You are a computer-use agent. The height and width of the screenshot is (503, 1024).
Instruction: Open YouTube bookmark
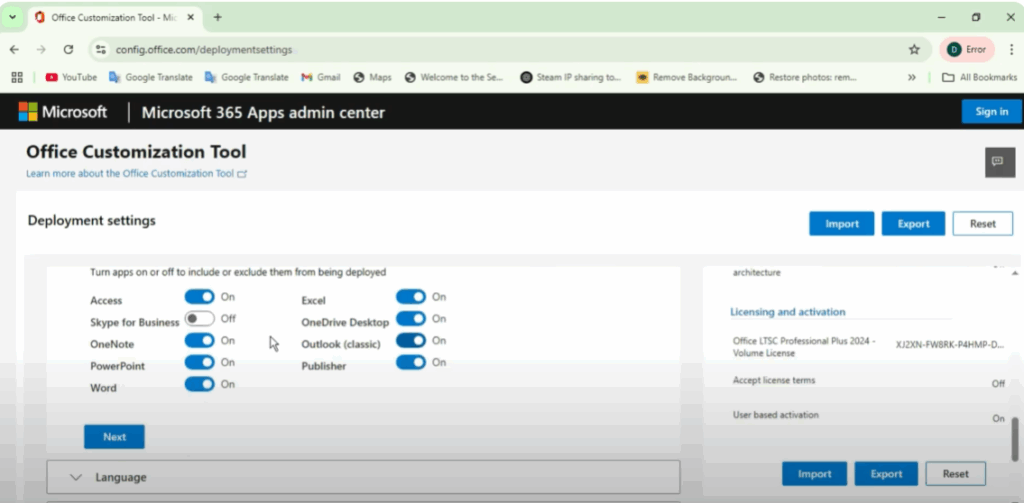71,77
